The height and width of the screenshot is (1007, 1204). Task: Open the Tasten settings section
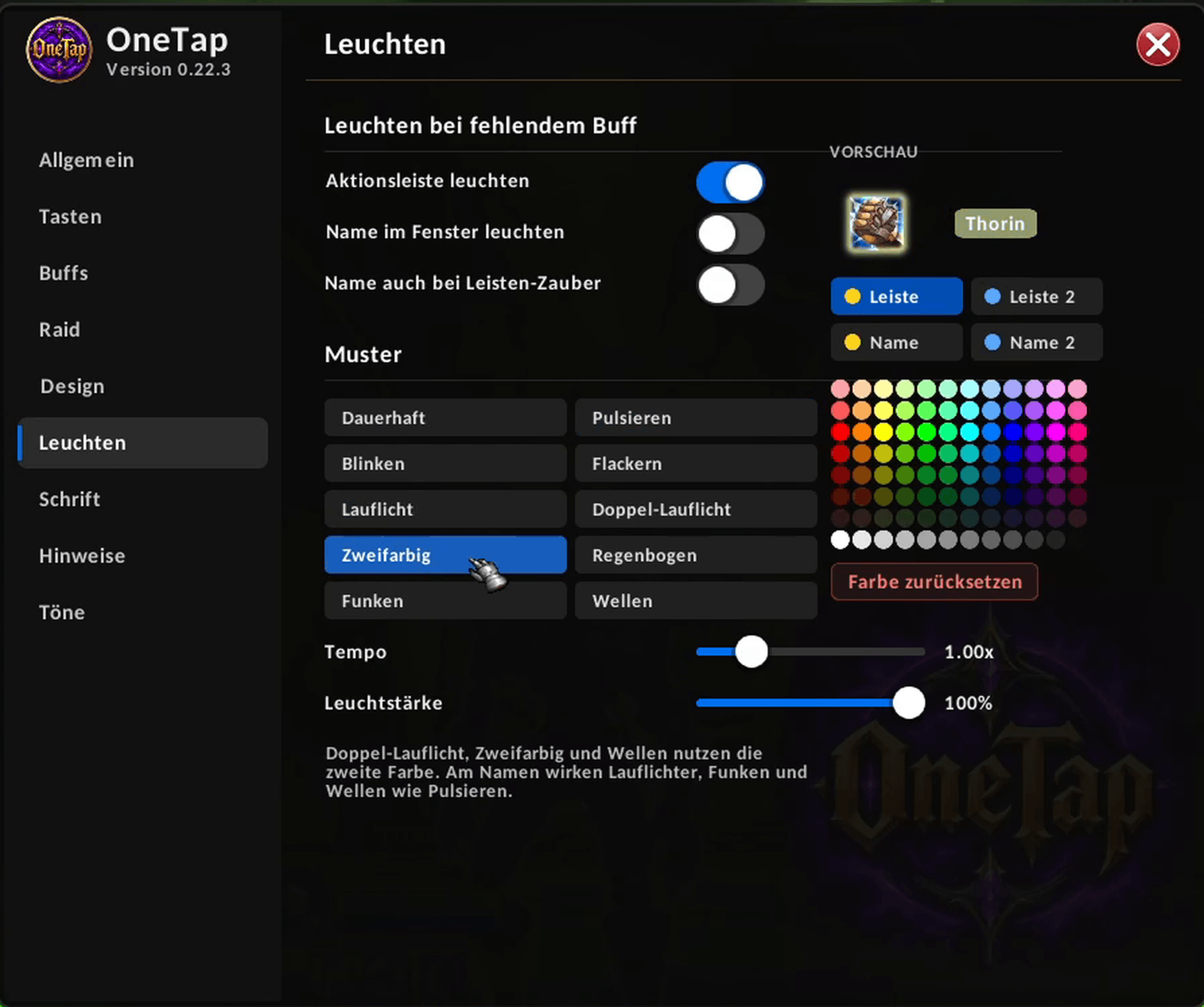[x=143, y=217]
